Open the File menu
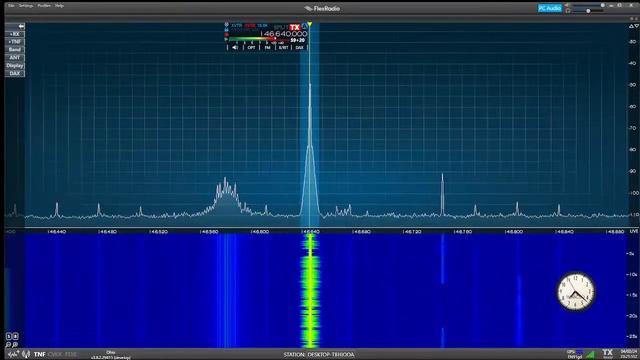The width and height of the screenshot is (640, 360). coord(11,6)
